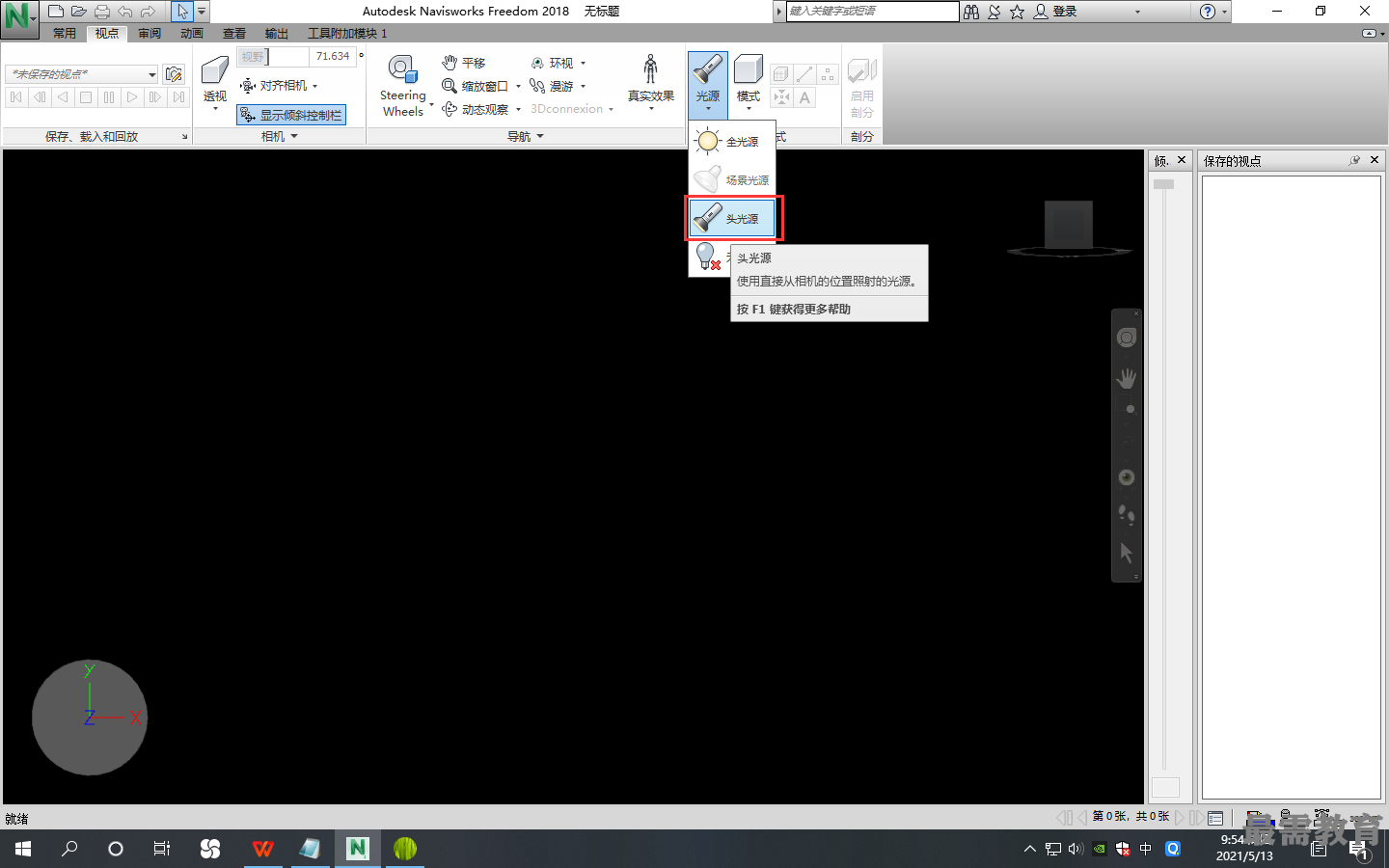Viewport: 1389px width, 868px height.
Task: Choose the no lights bulb option
Action: [710, 258]
